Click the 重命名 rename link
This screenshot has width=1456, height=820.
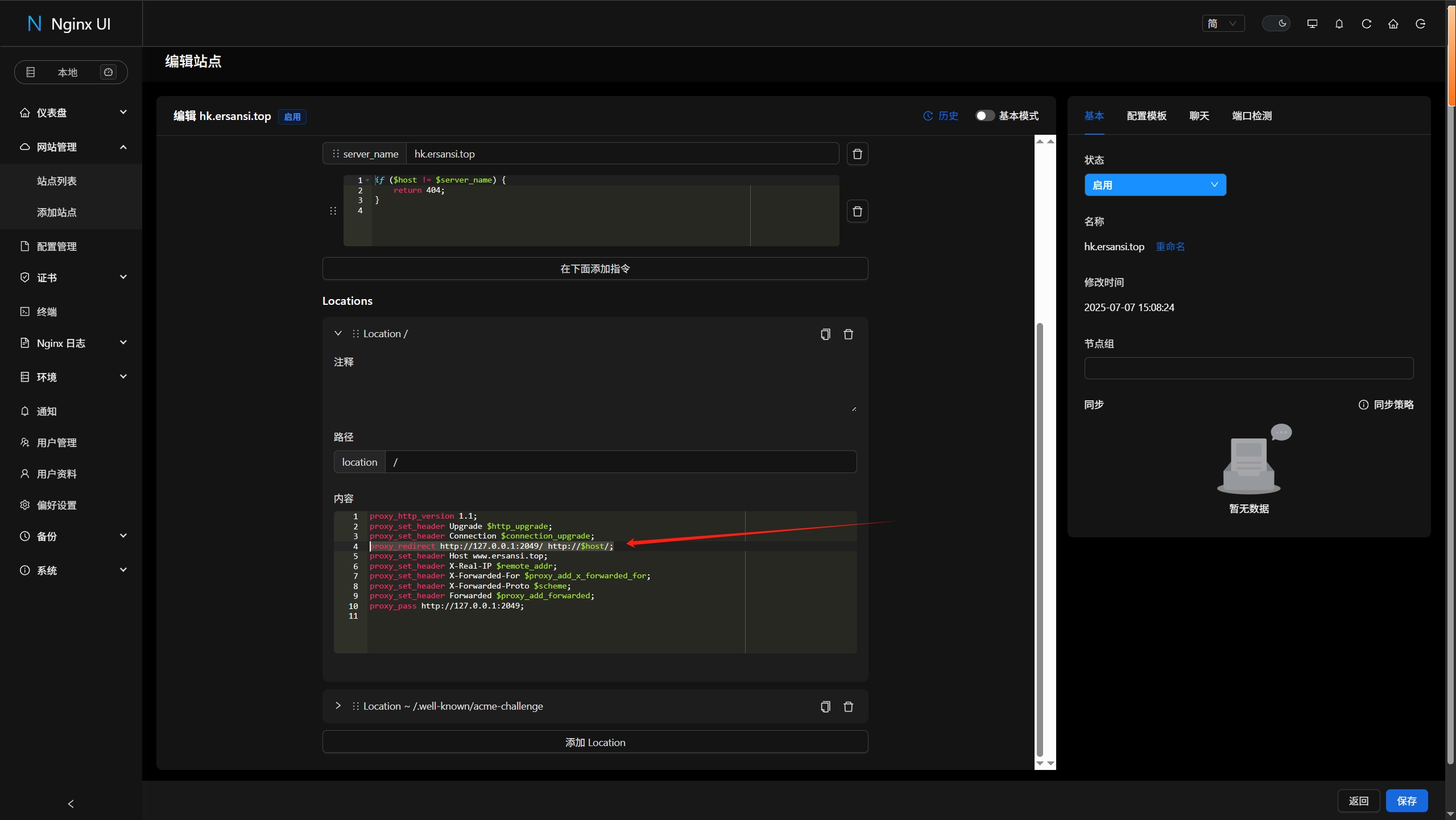[x=1170, y=246]
